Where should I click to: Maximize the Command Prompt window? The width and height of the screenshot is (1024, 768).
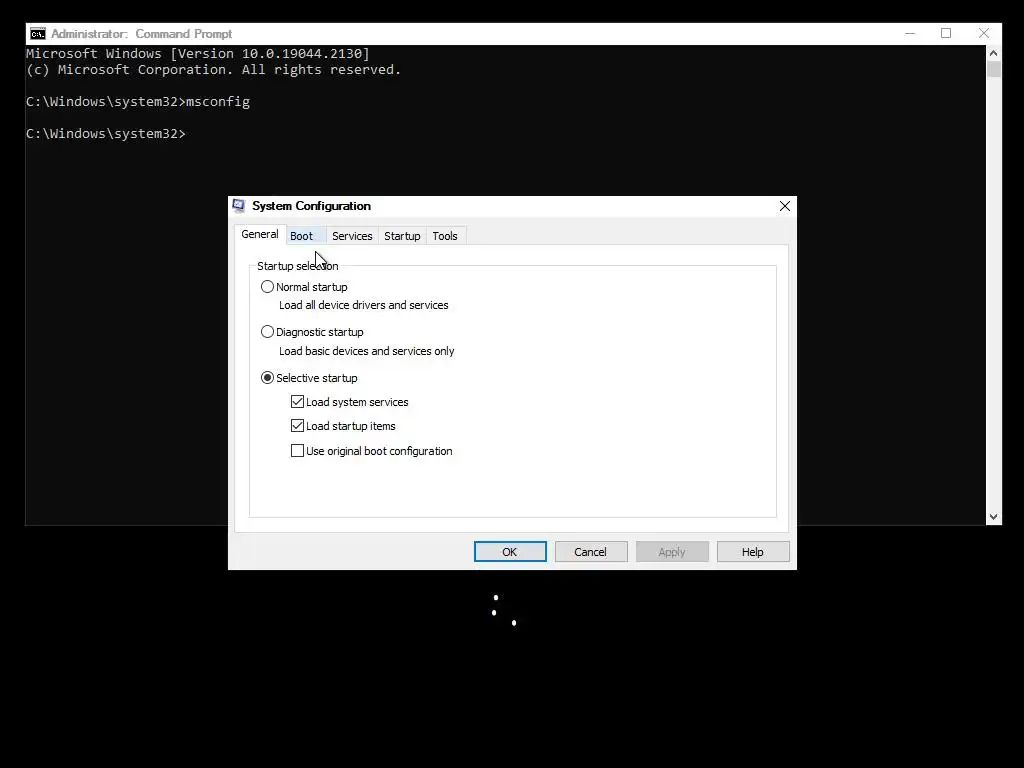(x=946, y=33)
